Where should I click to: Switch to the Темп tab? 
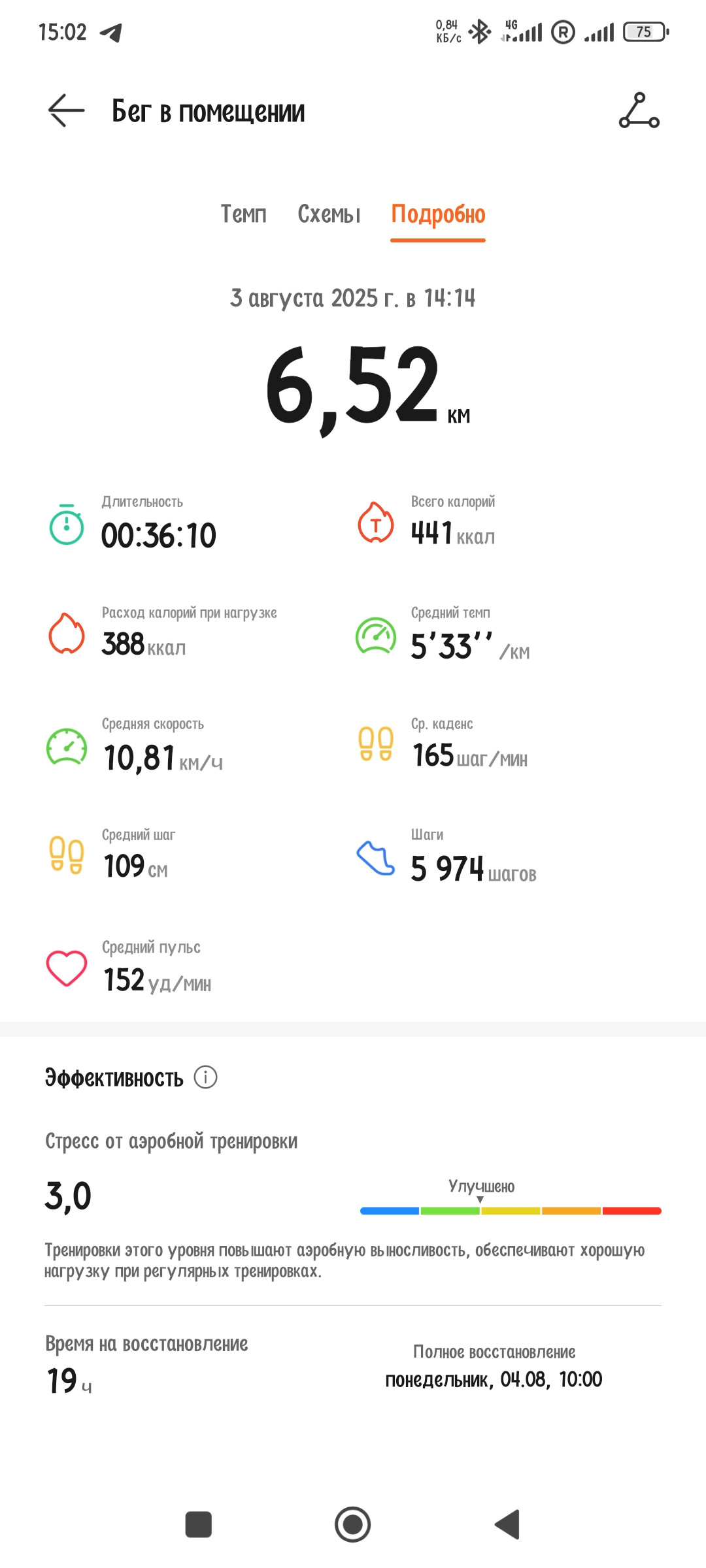pyautogui.click(x=243, y=214)
